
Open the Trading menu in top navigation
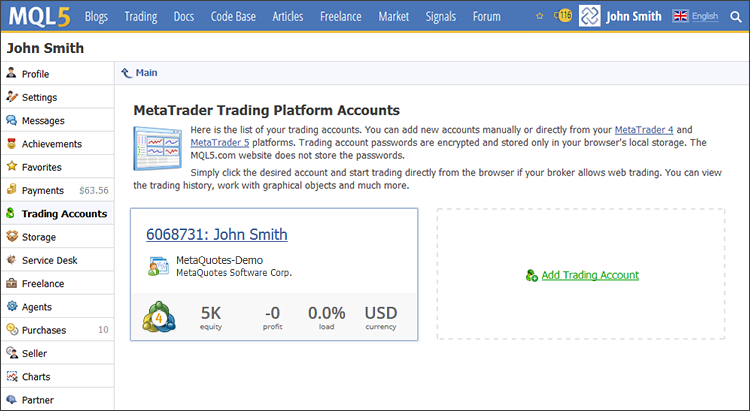tap(140, 17)
